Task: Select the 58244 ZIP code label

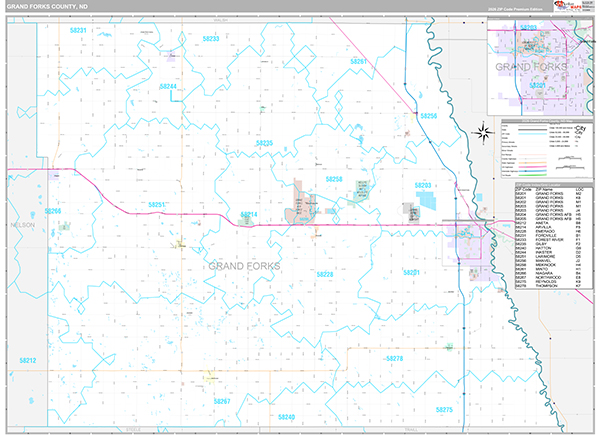Action: click(x=168, y=86)
